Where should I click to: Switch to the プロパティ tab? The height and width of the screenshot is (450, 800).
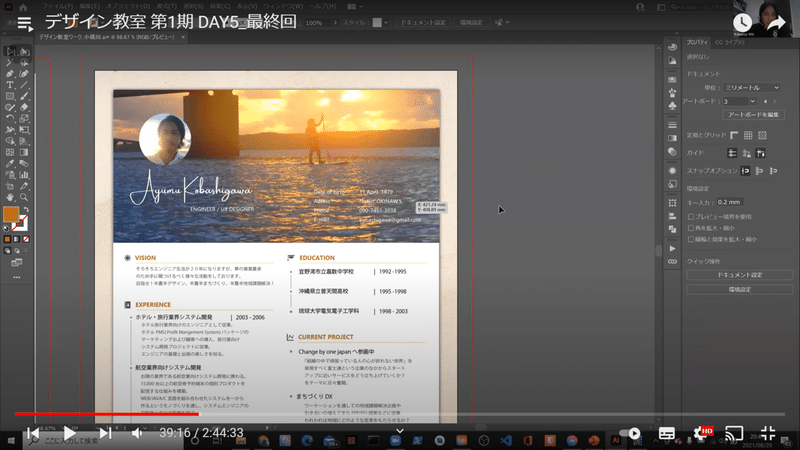(x=697, y=42)
